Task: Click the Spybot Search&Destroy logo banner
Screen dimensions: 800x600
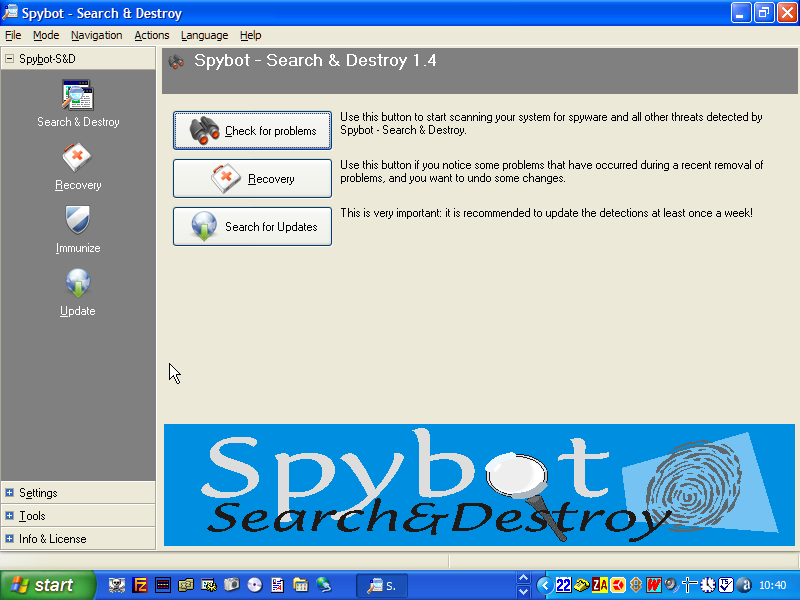Action: point(479,485)
